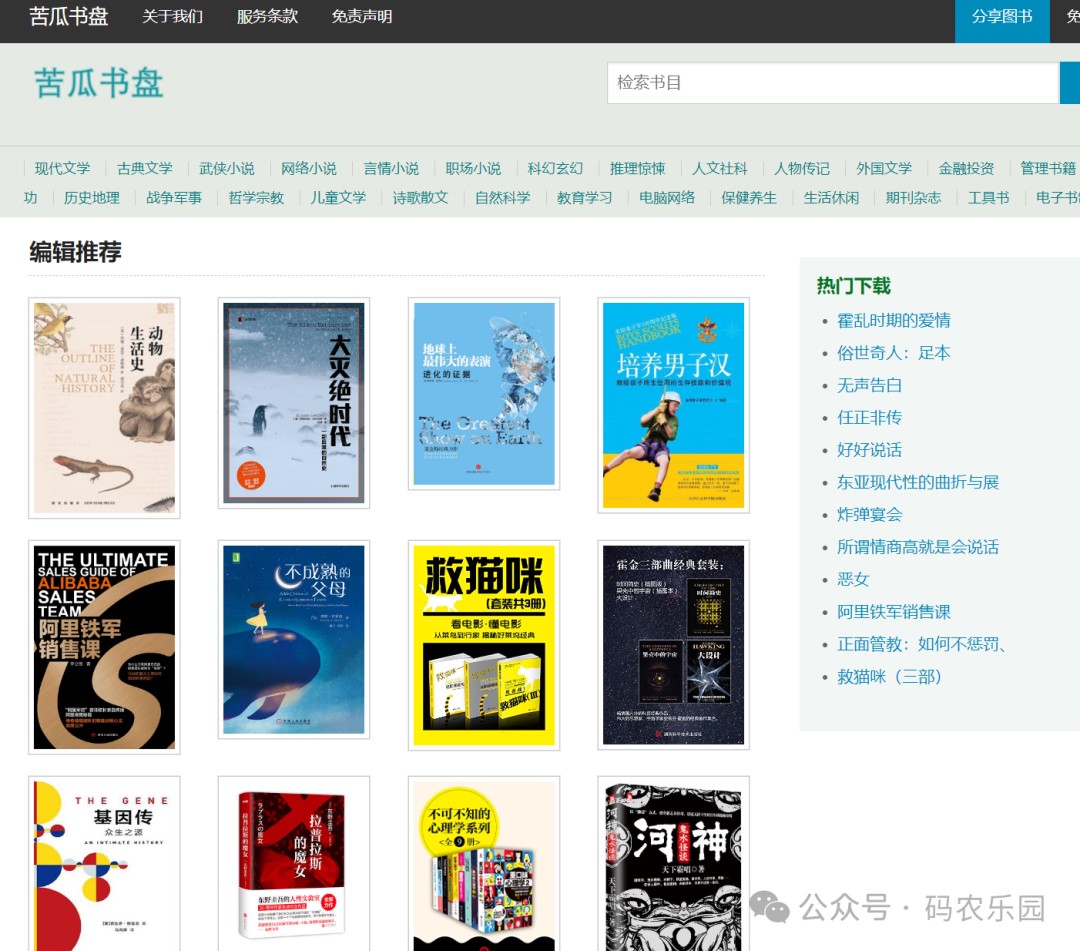
Task: Open 霍乱时期的爱情 in 热门下载
Action: tap(893, 320)
